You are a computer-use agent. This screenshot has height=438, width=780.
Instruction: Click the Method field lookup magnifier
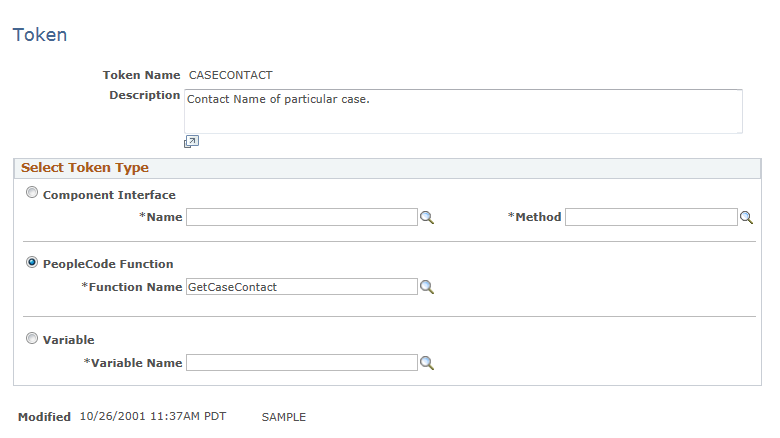(746, 218)
